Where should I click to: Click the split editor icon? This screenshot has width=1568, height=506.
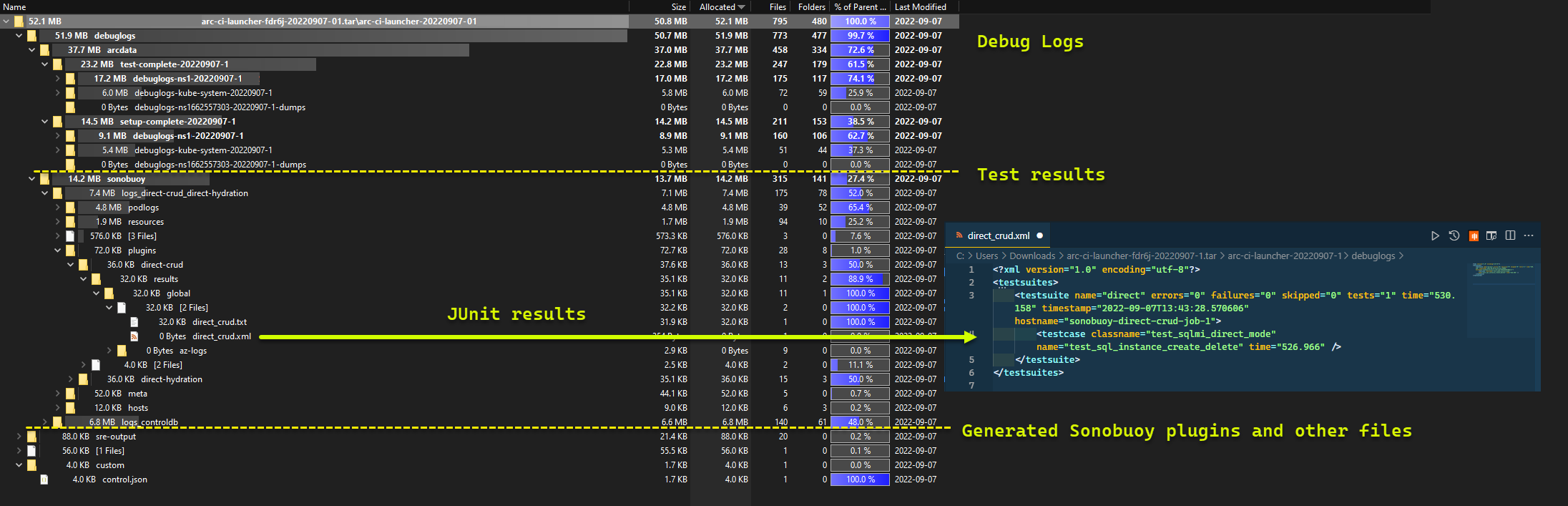click(1510, 235)
